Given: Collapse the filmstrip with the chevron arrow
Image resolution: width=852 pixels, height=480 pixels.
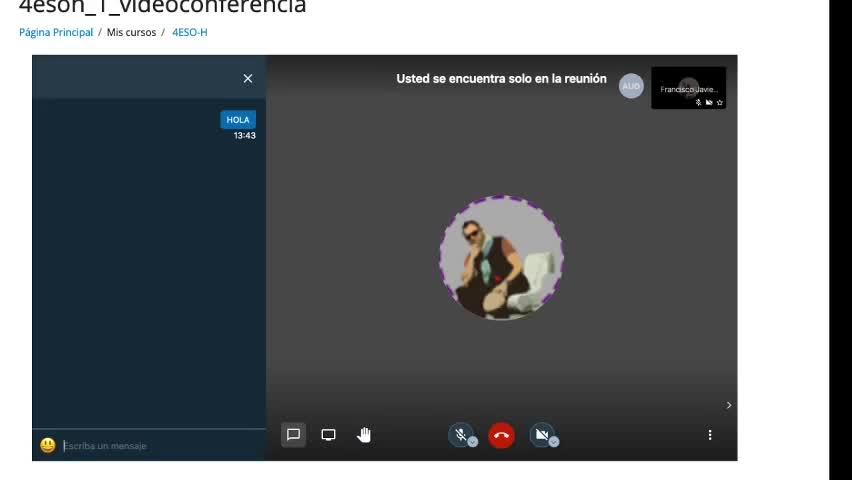Looking at the screenshot, I should tap(729, 405).
